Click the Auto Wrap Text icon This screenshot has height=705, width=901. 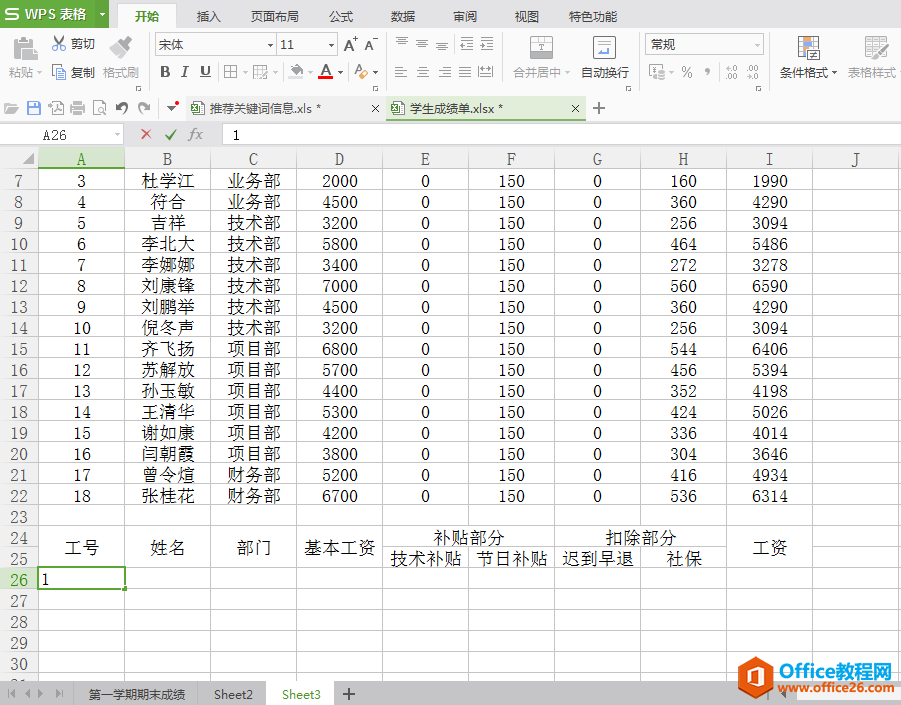(604, 47)
